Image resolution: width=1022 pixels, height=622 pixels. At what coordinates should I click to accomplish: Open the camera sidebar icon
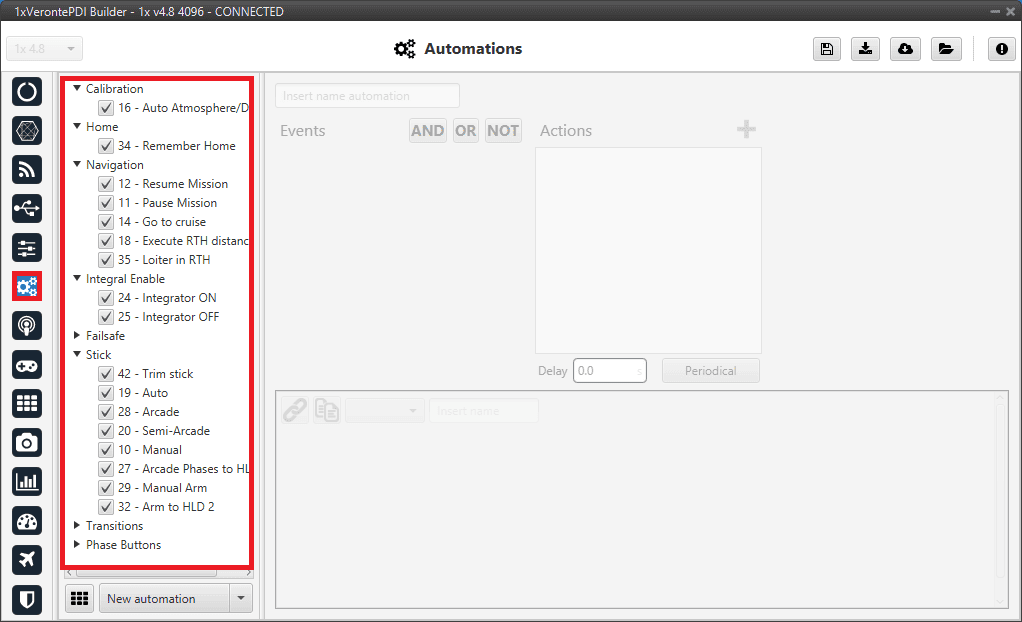coord(27,442)
